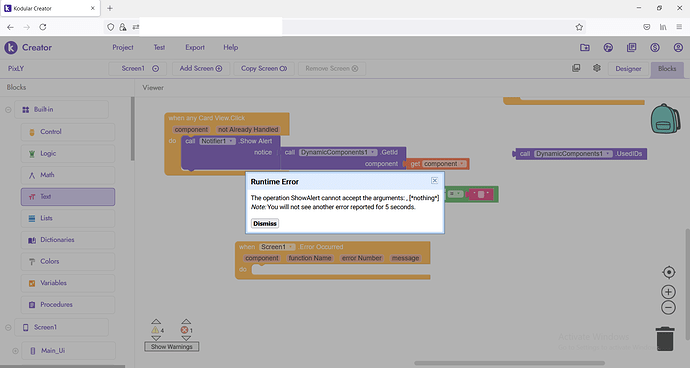
Task: Select the Kodular Creator browser tab
Action: tap(50, 8)
